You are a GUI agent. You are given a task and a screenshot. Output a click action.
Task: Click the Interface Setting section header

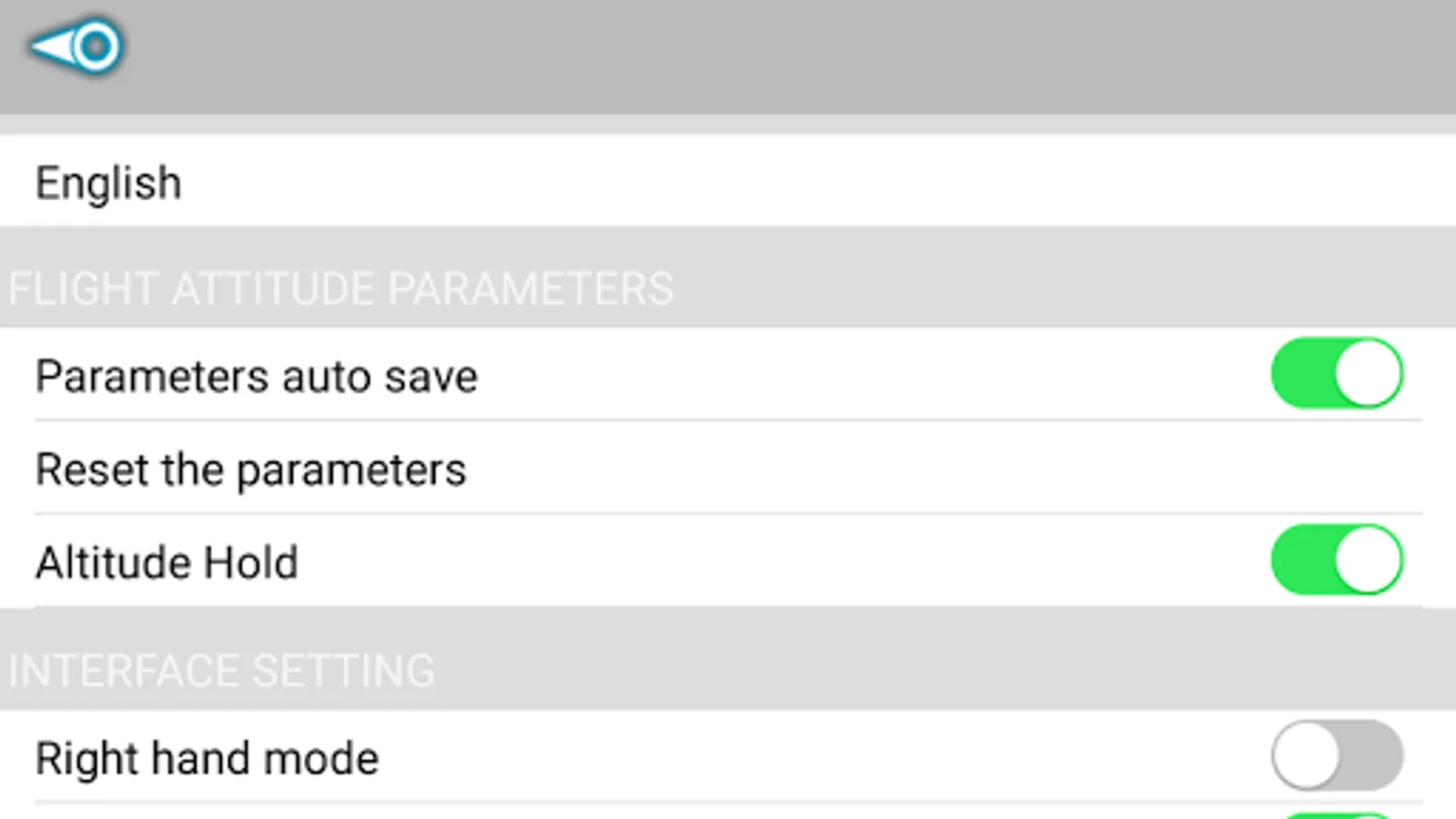pyautogui.click(x=222, y=671)
